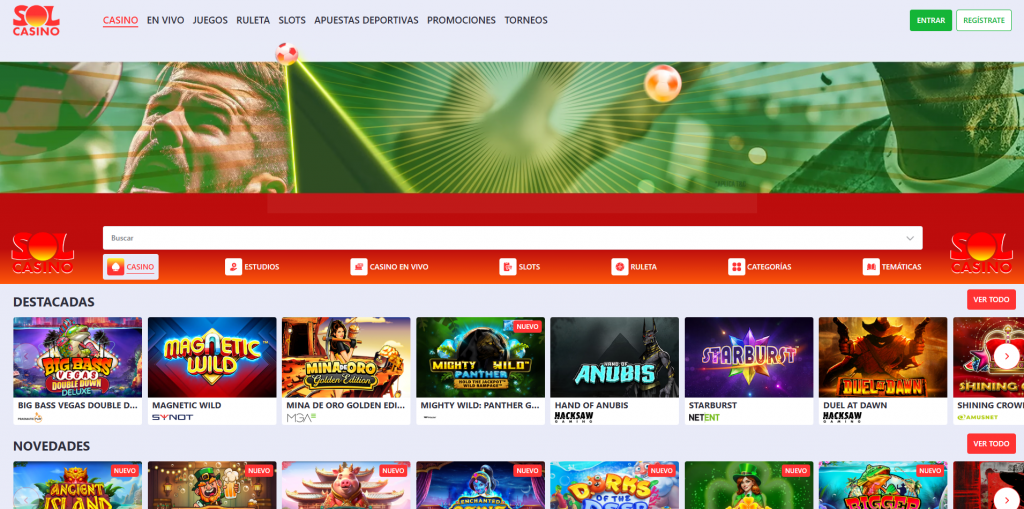The width and height of the screenshot is (1024, 509).
Task: Navigate to APUESTAS DEPORTIVAS
Action: tap(366, 20)
